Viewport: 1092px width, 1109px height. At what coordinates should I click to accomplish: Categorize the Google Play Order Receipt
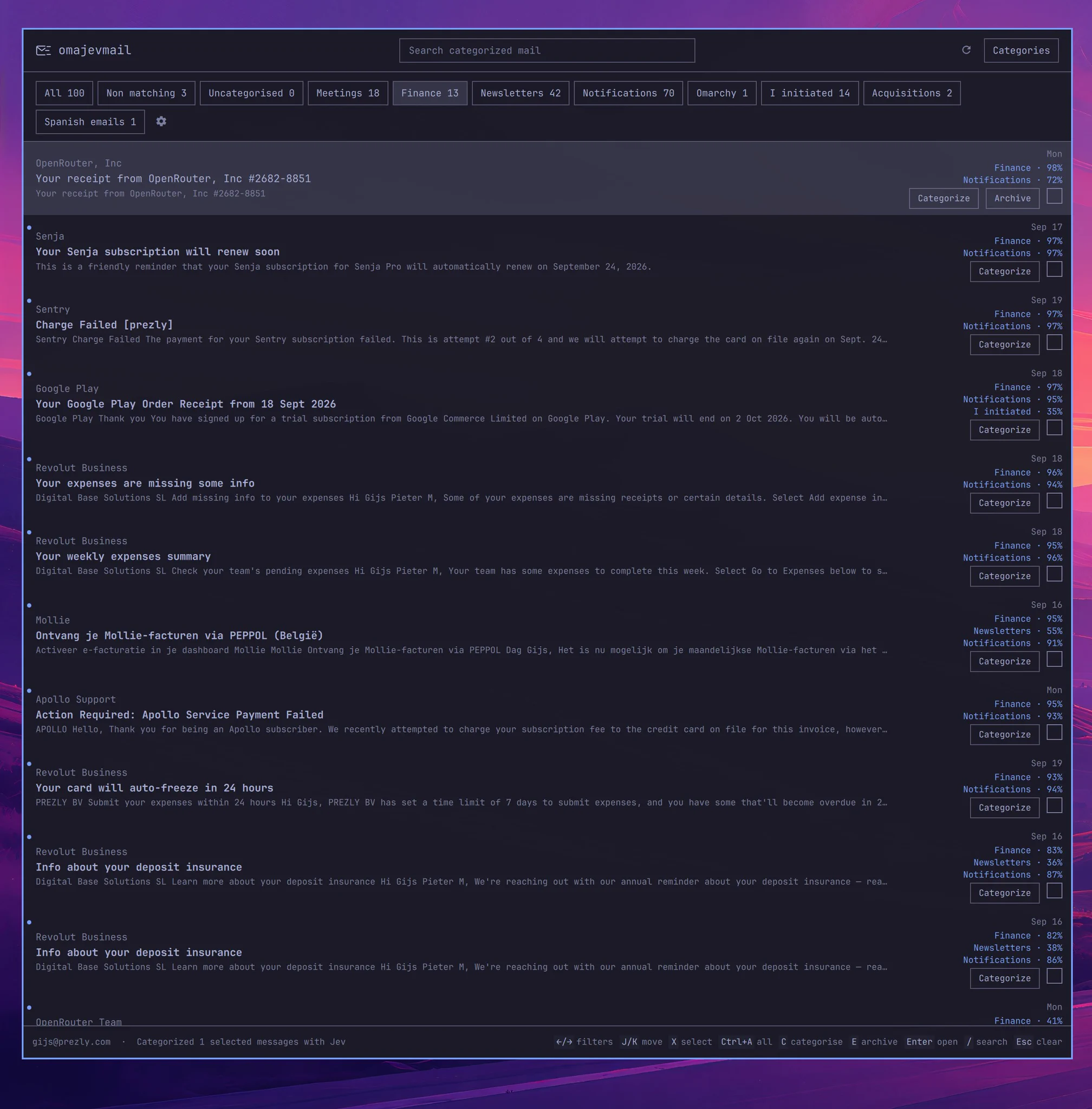pos(1004,430)
